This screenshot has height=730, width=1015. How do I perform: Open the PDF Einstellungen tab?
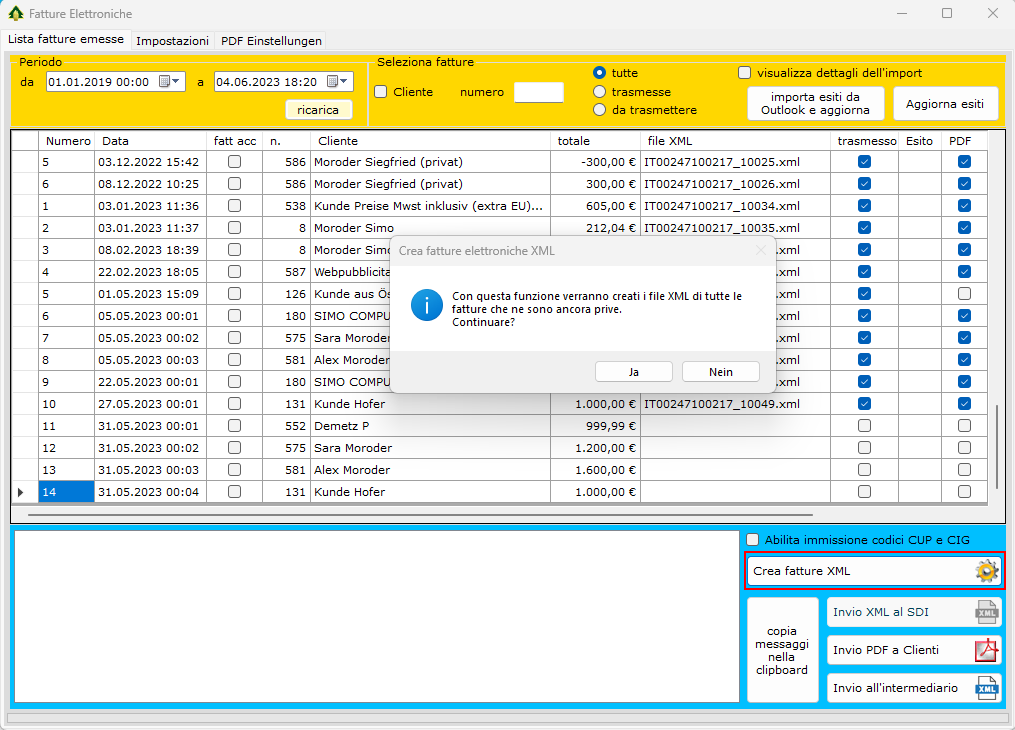click(x=271, y=41)
